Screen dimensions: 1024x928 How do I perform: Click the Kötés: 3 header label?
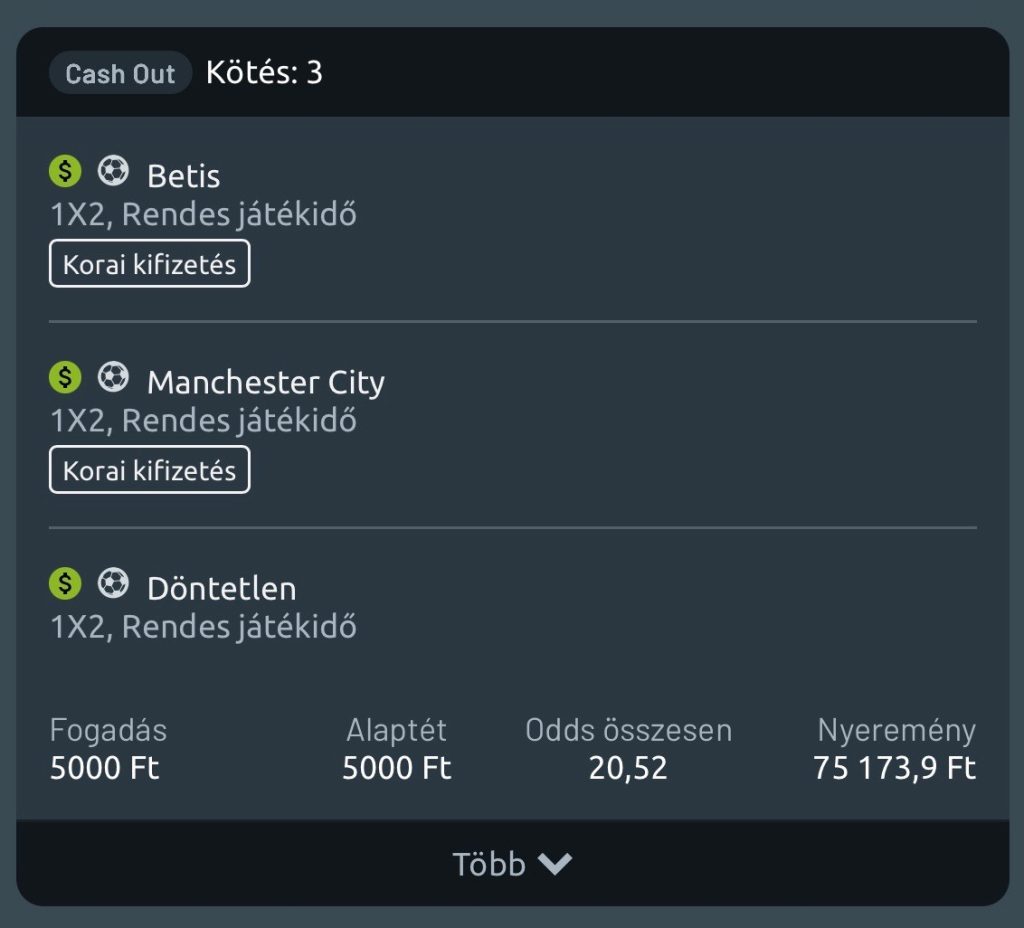click(x=264, y=73)
